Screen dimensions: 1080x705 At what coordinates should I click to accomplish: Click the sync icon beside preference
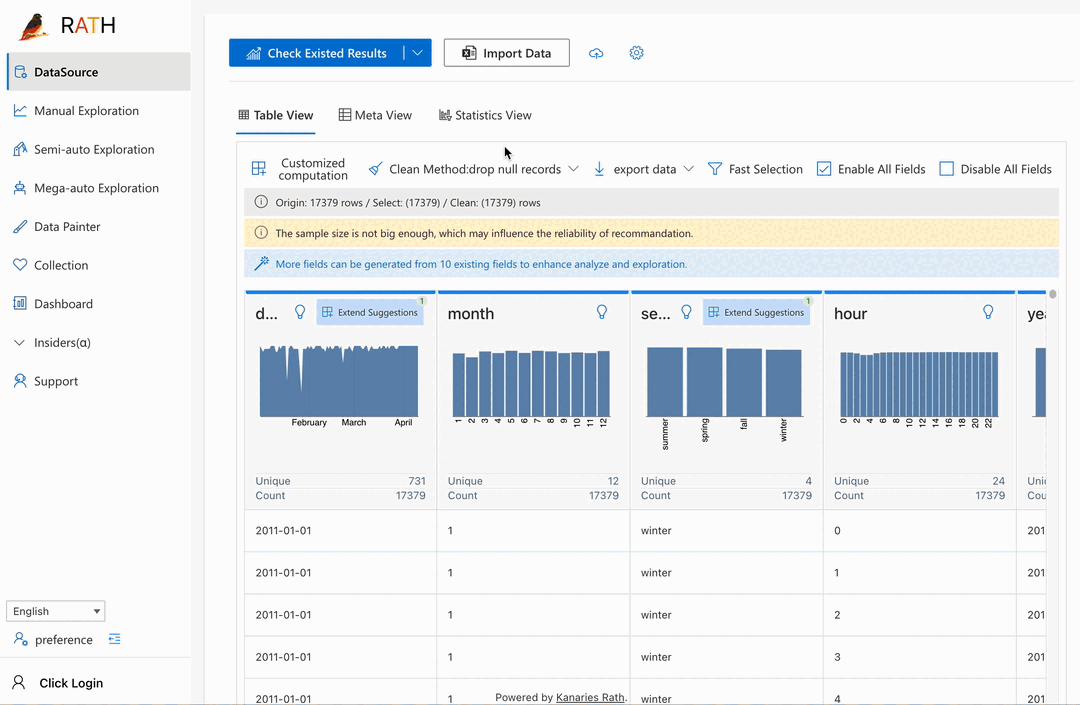114,639
